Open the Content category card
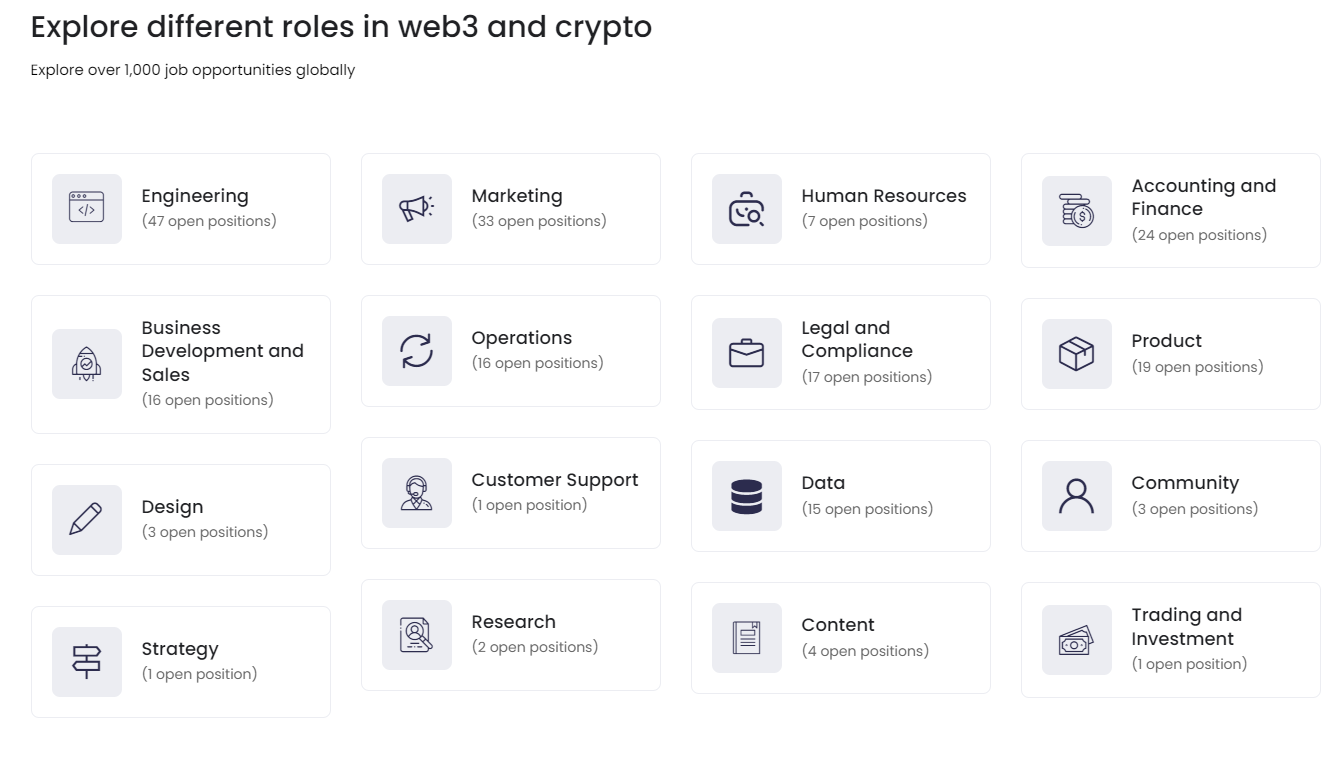Screen dimensions: 1341x758 840,637
